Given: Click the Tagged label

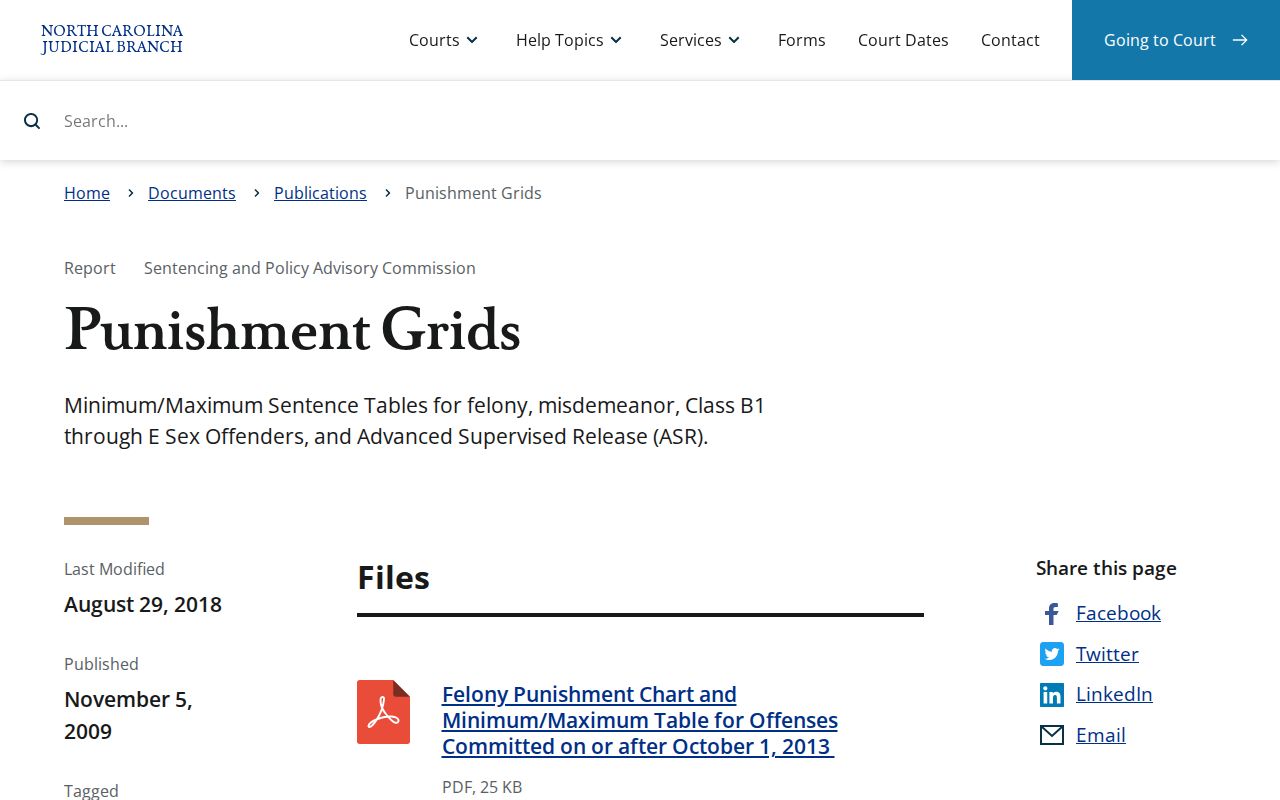Looking at the screenshot, I should [91, 790].
